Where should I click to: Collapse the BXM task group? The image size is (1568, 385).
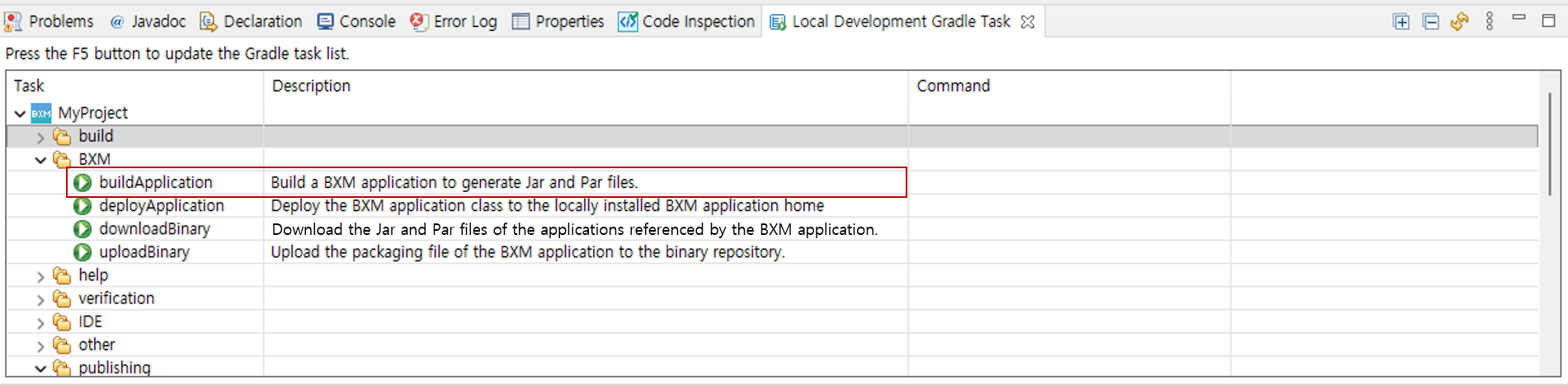[40, 160]
